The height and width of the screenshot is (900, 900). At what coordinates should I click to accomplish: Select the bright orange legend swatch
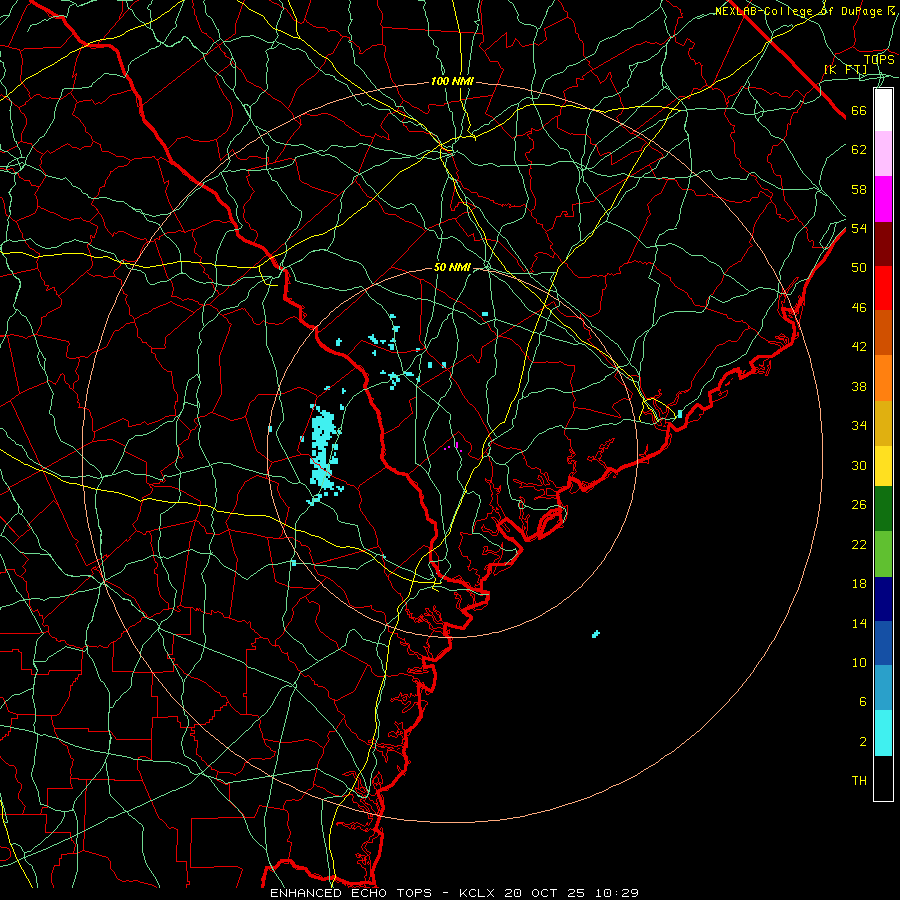click(883, 378)
